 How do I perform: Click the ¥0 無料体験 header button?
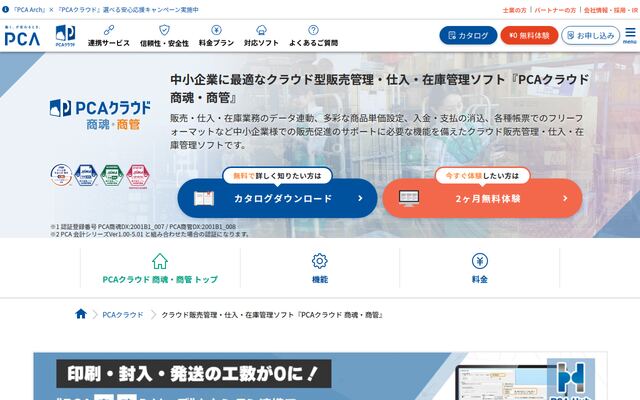point(529,36)
